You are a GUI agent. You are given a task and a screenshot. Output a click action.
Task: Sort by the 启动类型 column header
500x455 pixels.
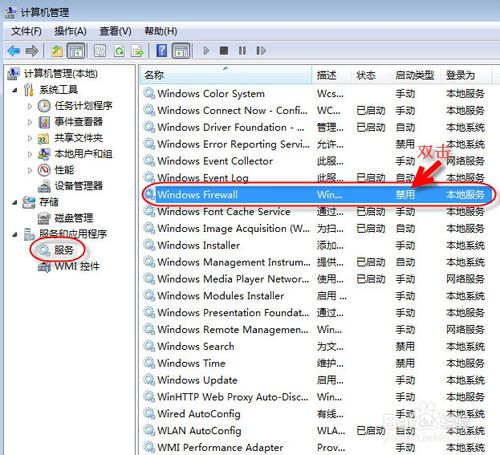(415, 75)
